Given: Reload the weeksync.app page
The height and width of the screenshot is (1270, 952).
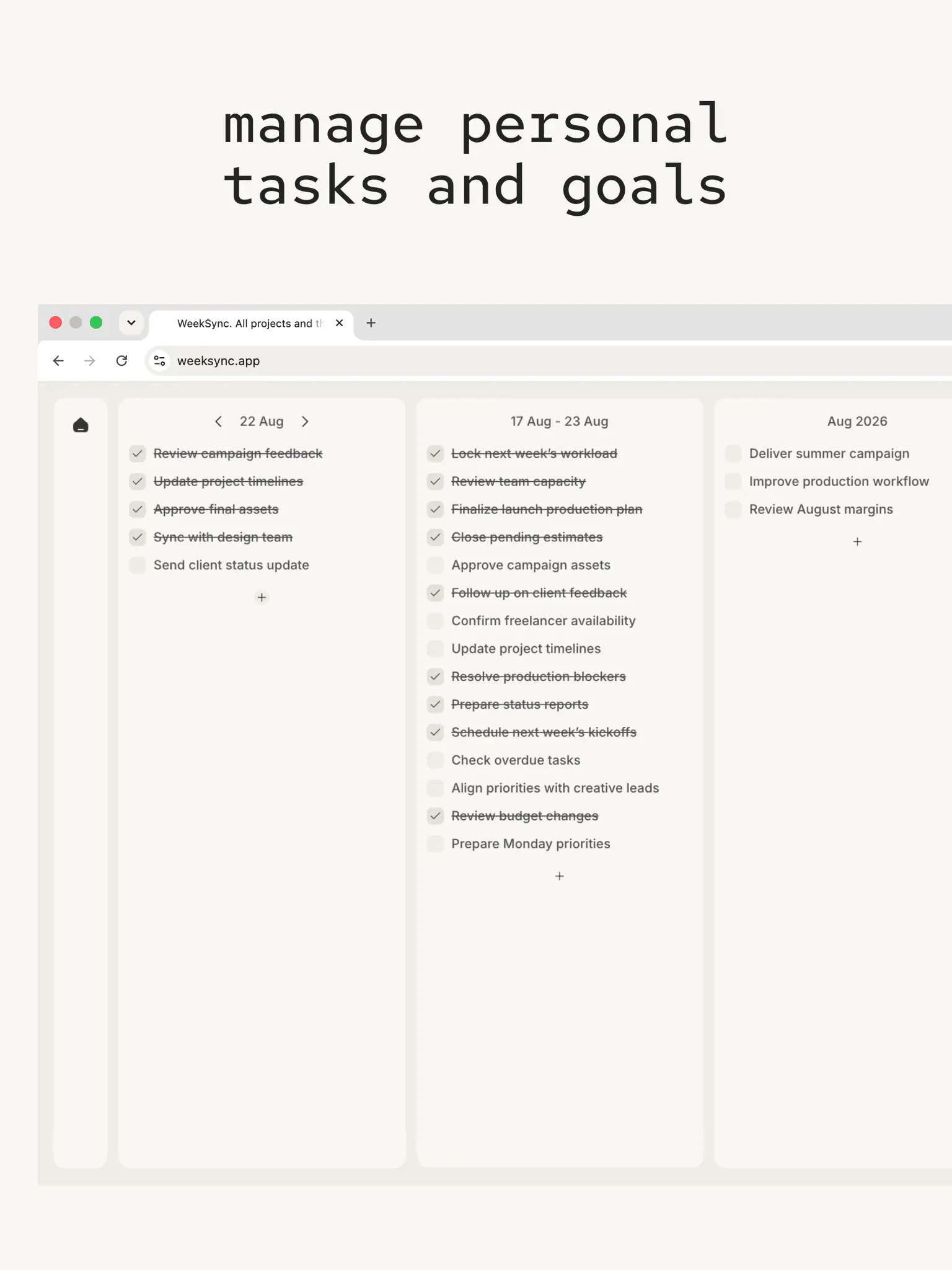Looking at the screenshot, I should [x=122, y=361].
